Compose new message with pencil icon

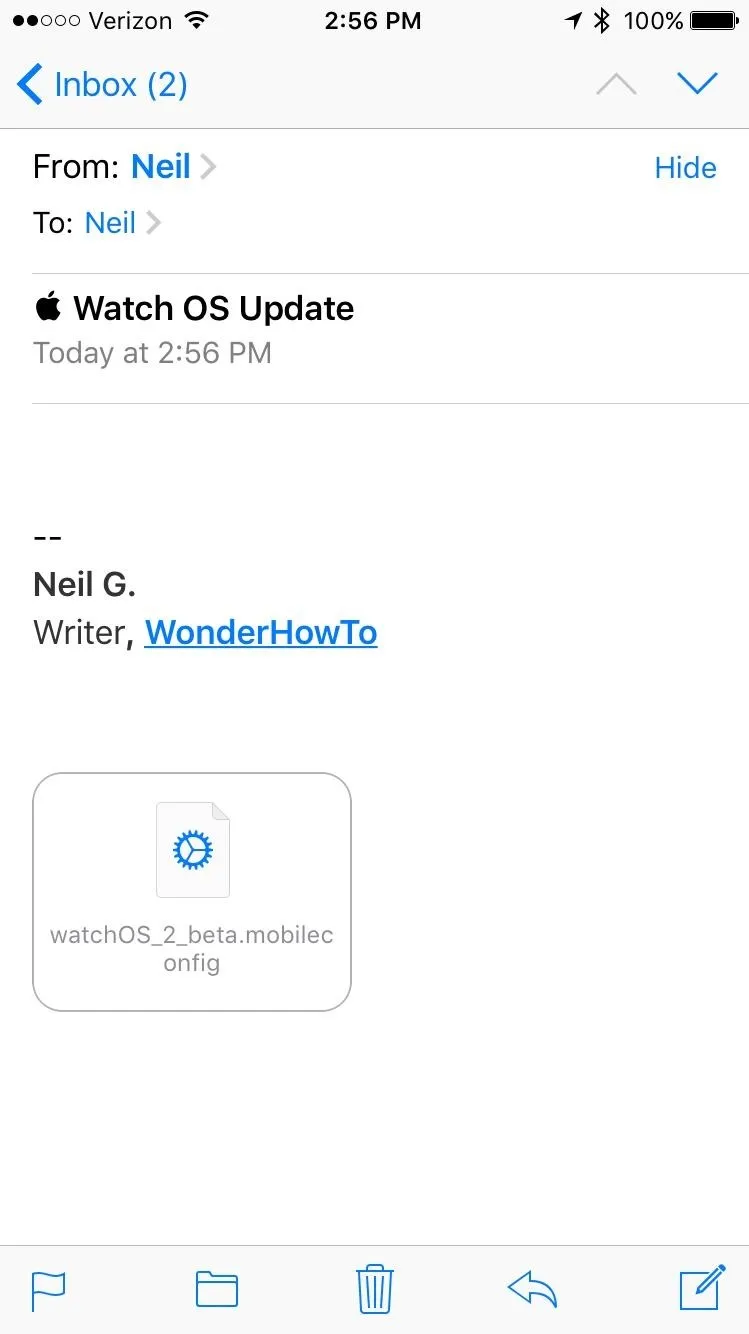click(702, 1287)
